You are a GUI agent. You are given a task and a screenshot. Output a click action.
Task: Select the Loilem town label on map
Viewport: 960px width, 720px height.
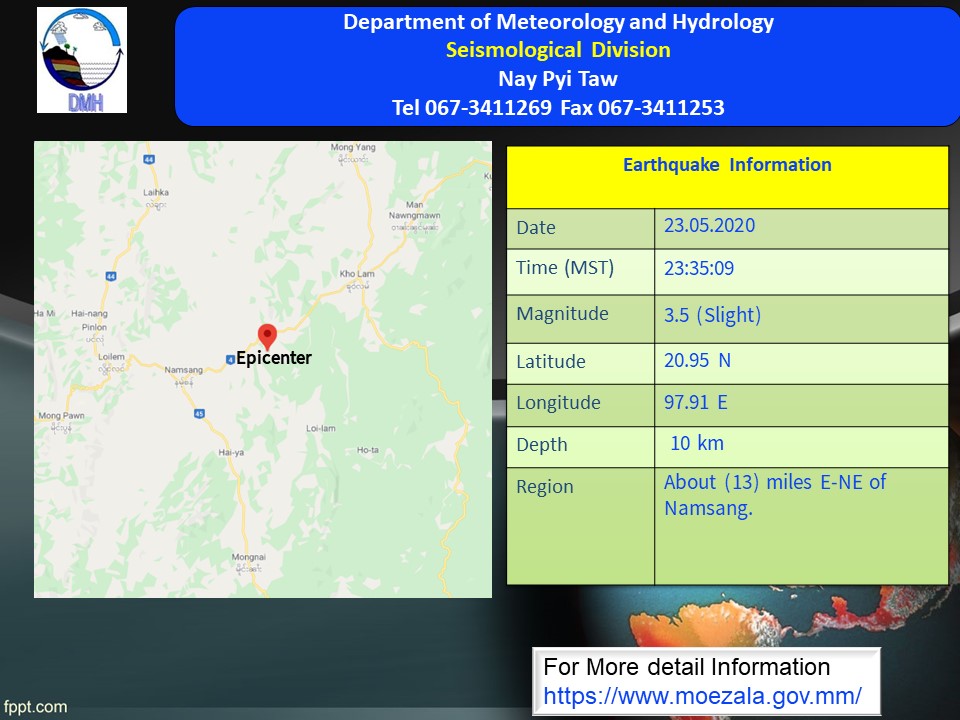point(110,357)
